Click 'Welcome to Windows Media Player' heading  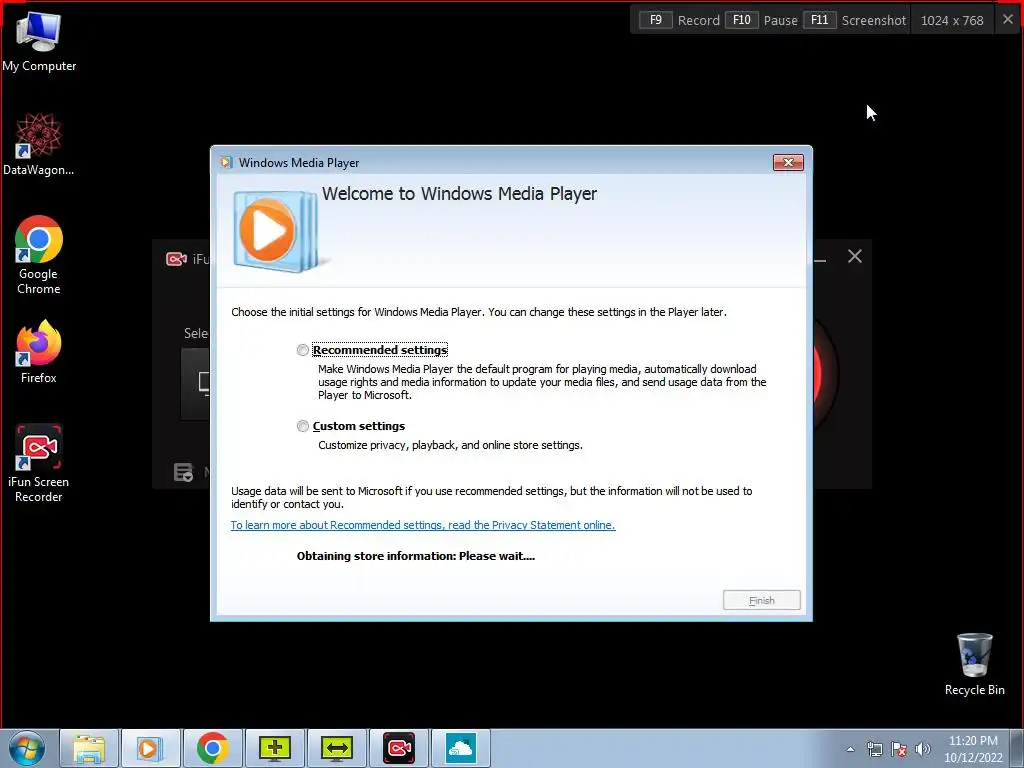[x=459, y=194]
